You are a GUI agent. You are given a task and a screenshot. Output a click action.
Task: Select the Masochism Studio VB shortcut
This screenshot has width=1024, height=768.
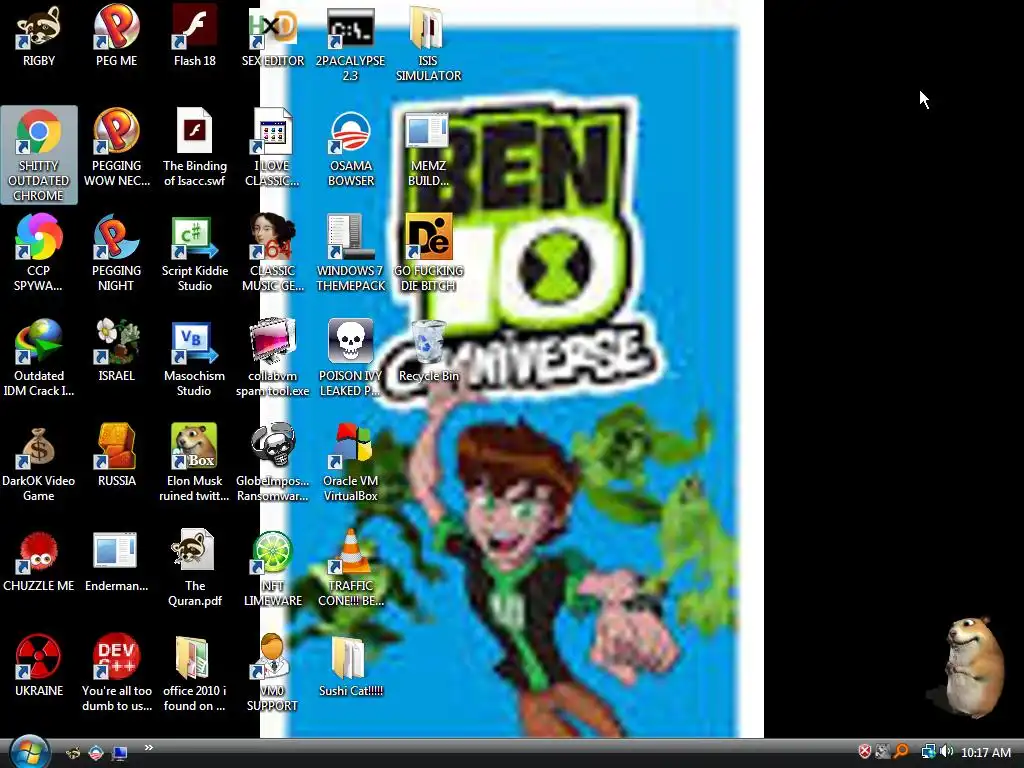195,358
